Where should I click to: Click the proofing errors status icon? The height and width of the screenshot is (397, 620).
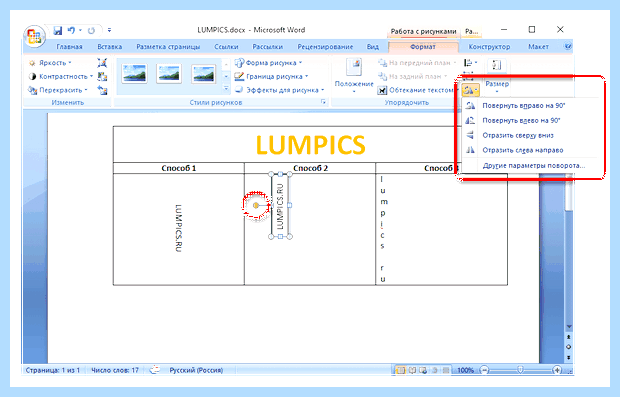coord(155,370)
